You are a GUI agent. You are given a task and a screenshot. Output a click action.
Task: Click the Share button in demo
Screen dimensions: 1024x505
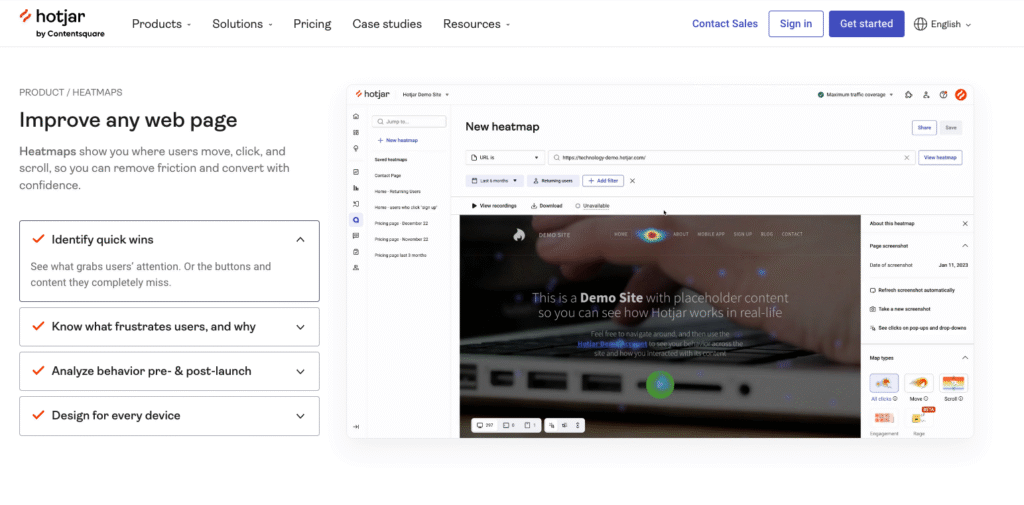[x=924, y=128]
